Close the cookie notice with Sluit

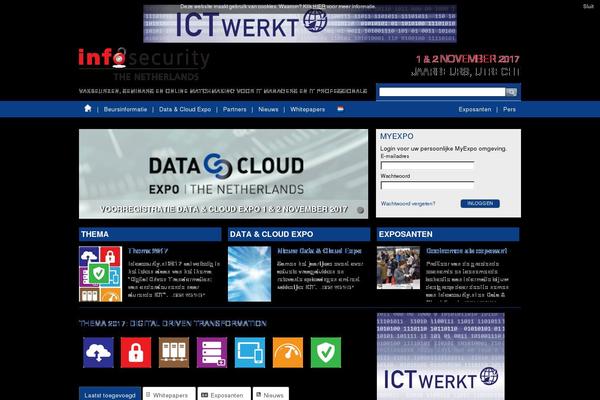pos(588,7)
